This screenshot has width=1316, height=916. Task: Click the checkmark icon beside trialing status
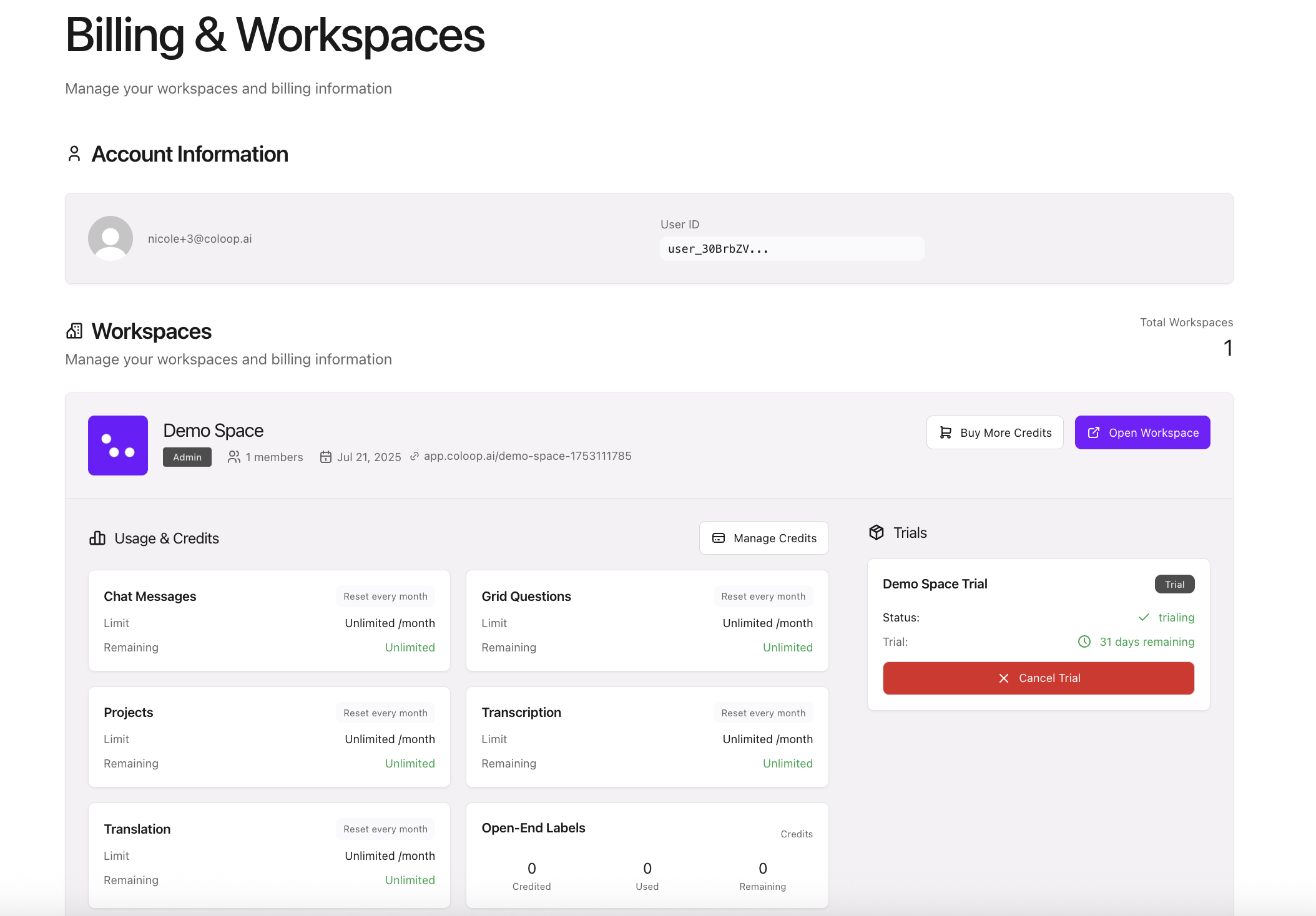pyautogui.click(x=1144, y=617)
